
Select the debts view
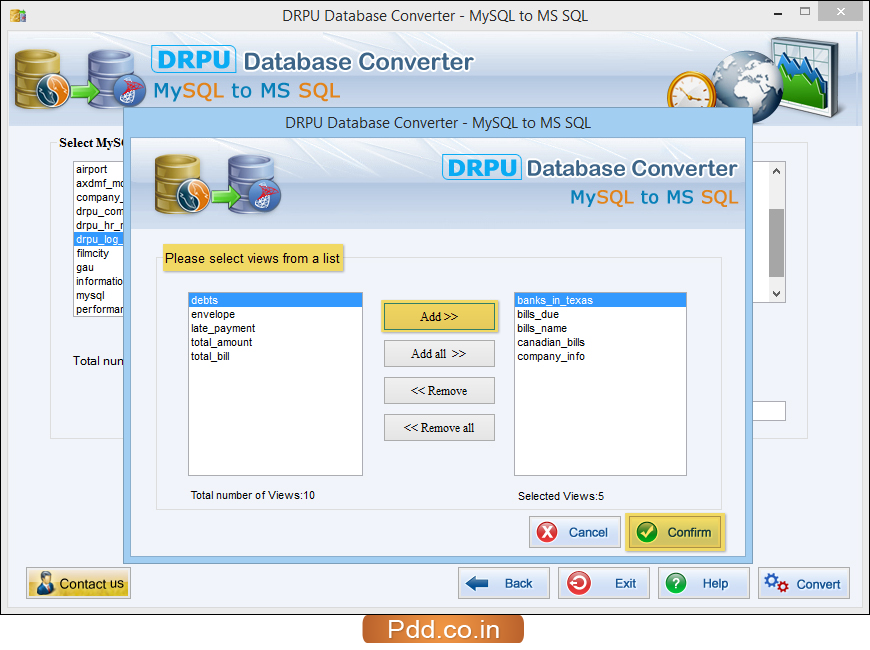[x=275, y=300]
